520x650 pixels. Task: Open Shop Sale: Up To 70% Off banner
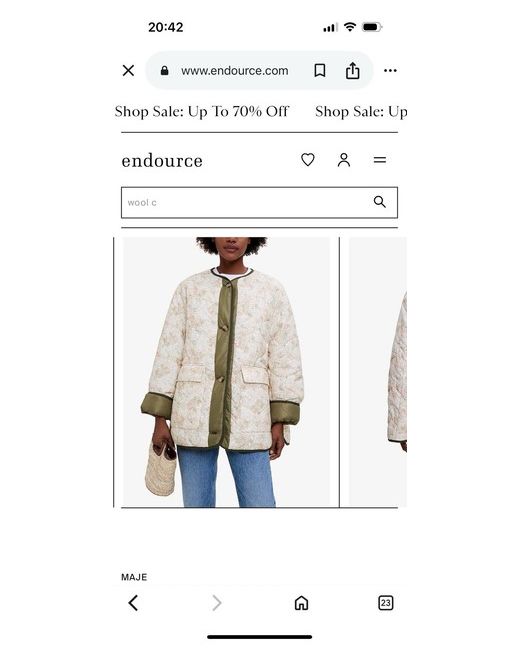[202, 112]
